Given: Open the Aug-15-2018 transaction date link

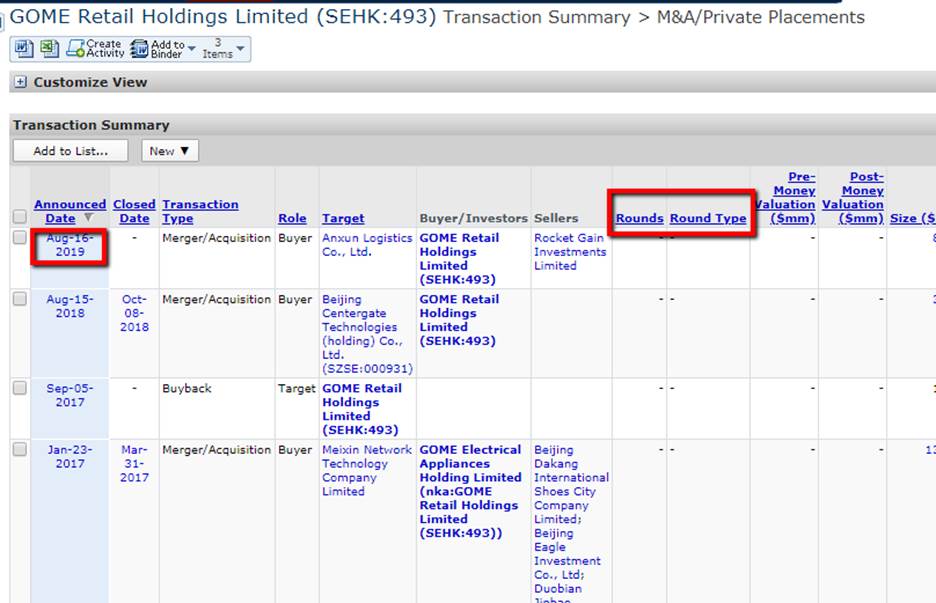Looking at the screenshot, I should [x=70, y=306].
